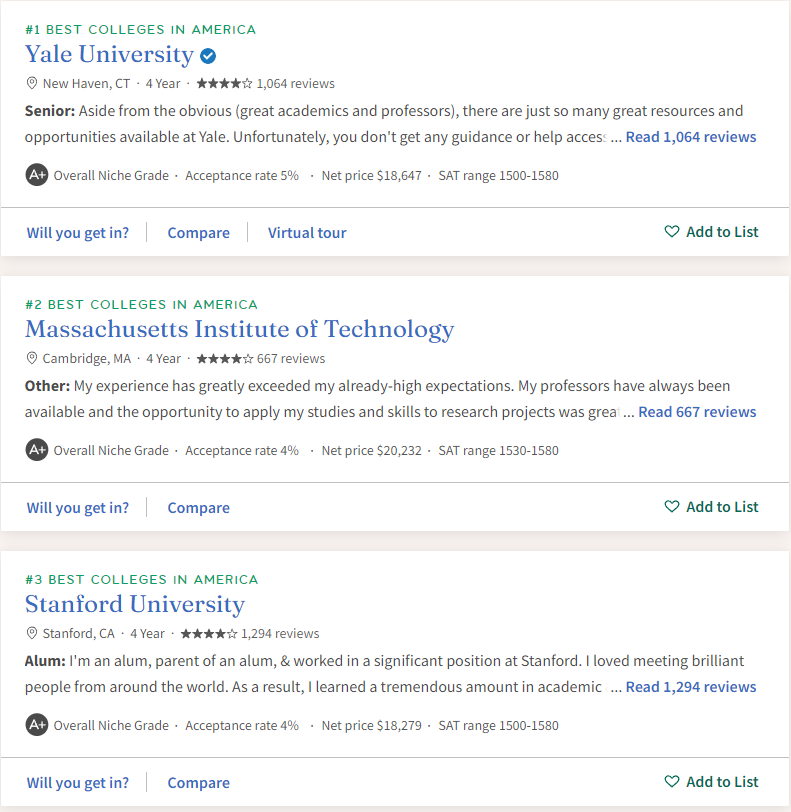Click 'SAT range 1530-1580' on the MIT card
Screen dimensions: 791x812
[498, 451]
